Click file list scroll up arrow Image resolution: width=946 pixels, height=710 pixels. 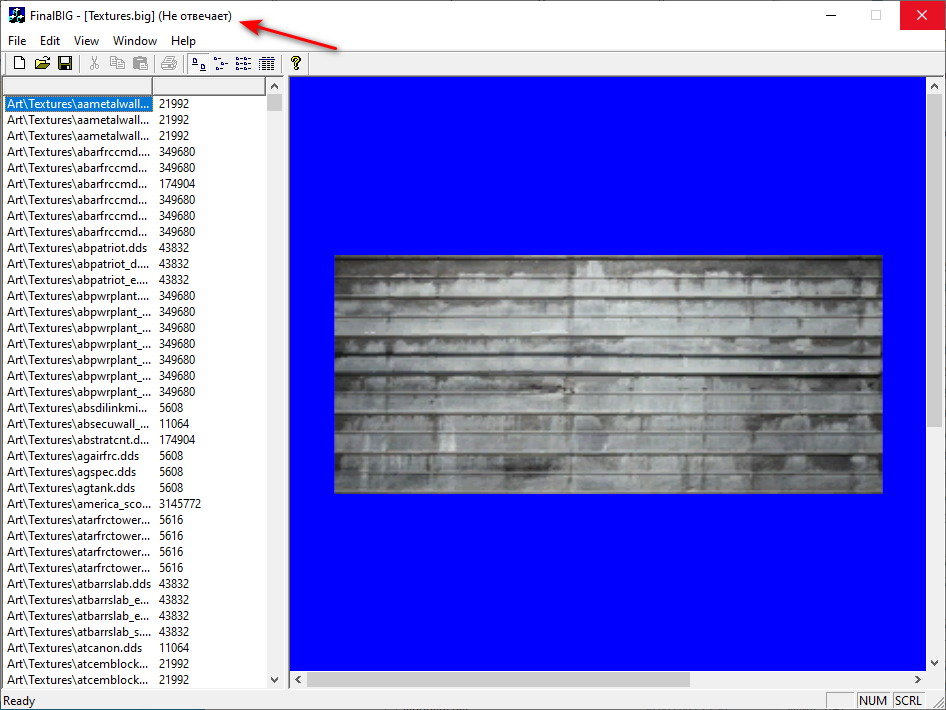(275, 86)
